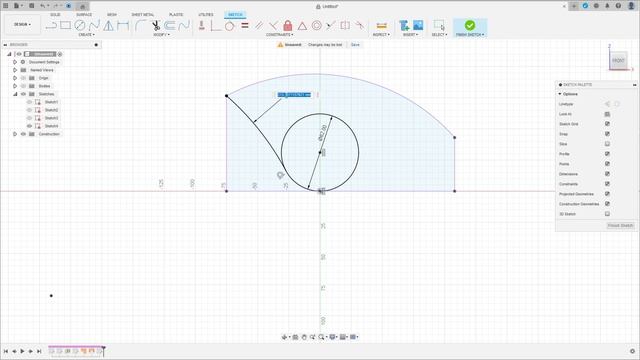Toggle the Points checkbox
This screenshot has height=360, width=640.
(x=607, y=164)
